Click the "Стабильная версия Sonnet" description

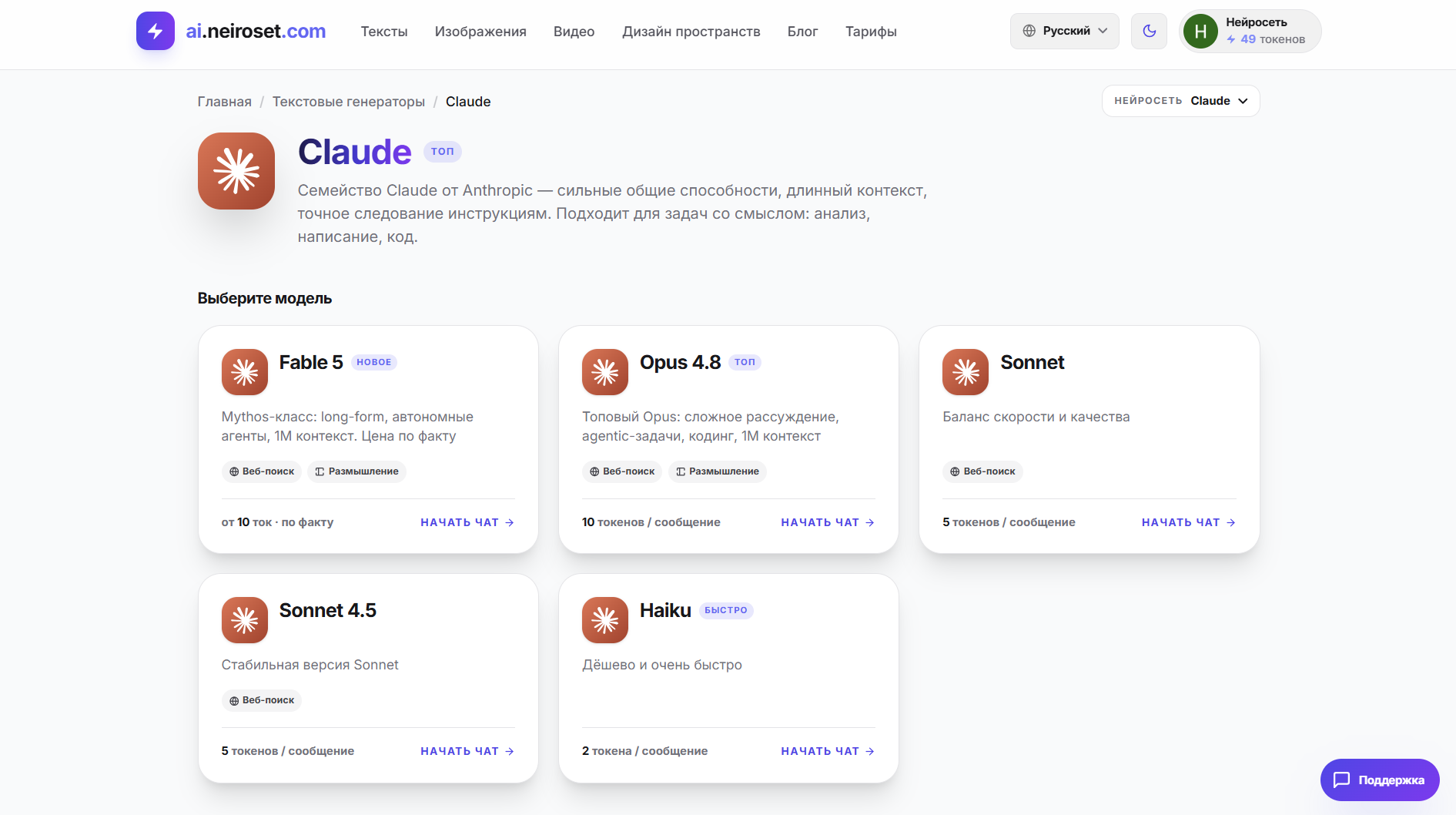[x=310, y=665]
